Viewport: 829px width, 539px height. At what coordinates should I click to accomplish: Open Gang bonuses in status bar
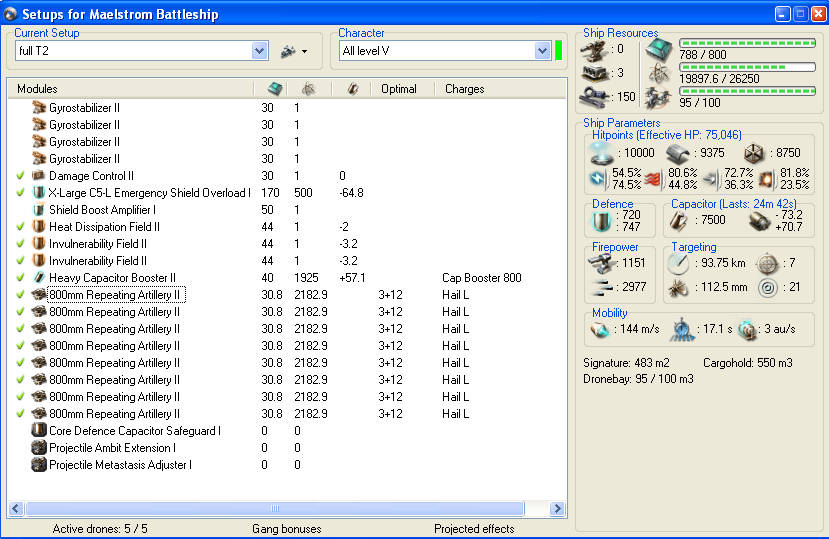coord(287,529)
